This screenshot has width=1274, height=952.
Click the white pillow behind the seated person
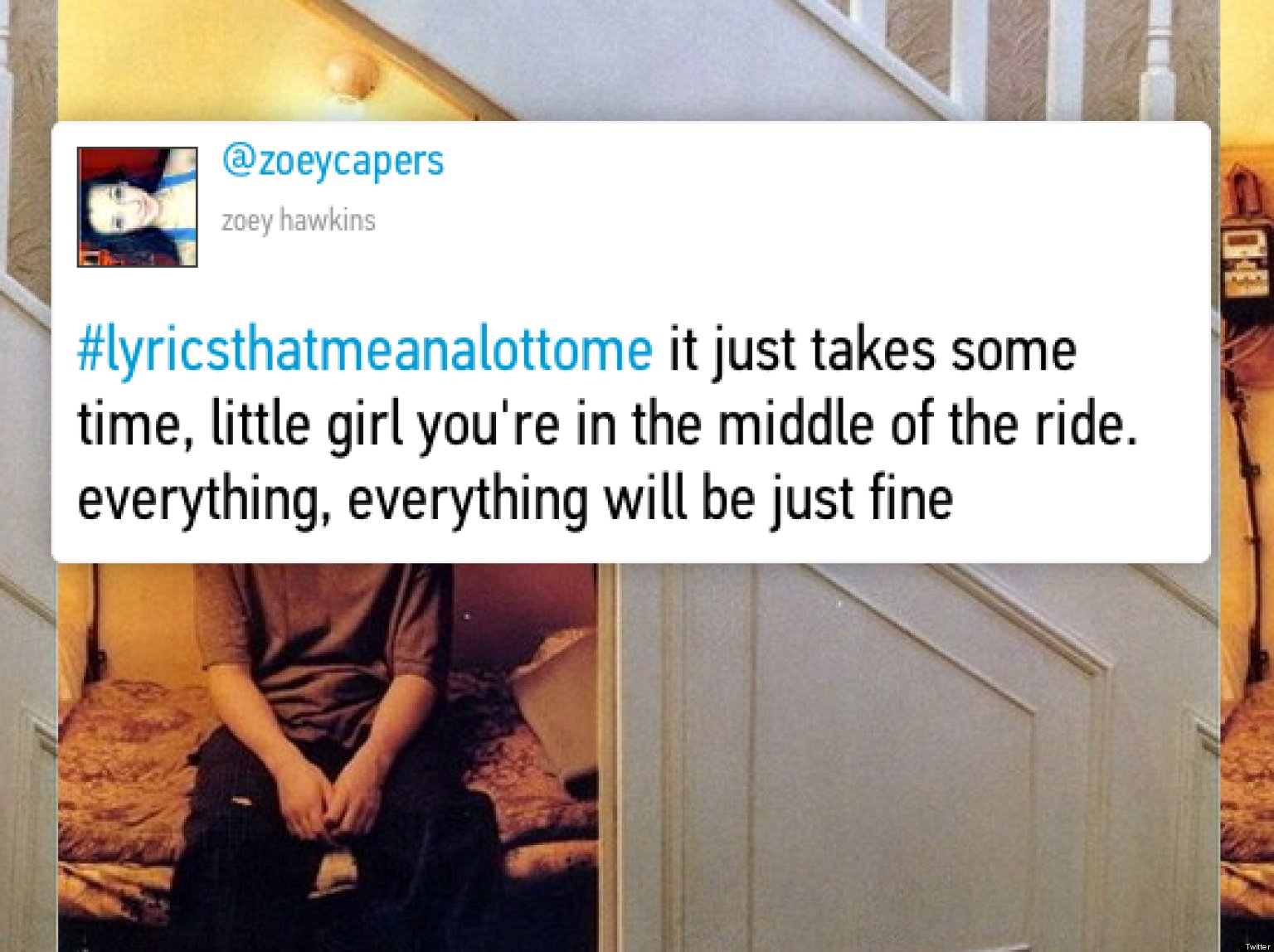point(552,697)
